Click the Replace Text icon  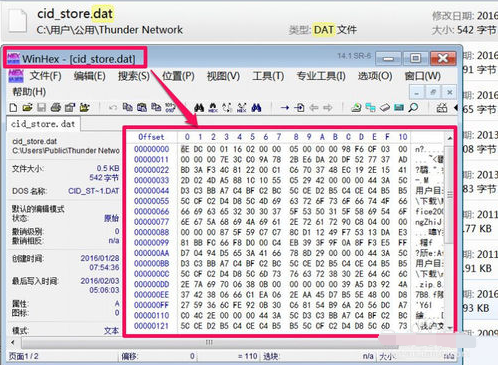tap(227, 107)
